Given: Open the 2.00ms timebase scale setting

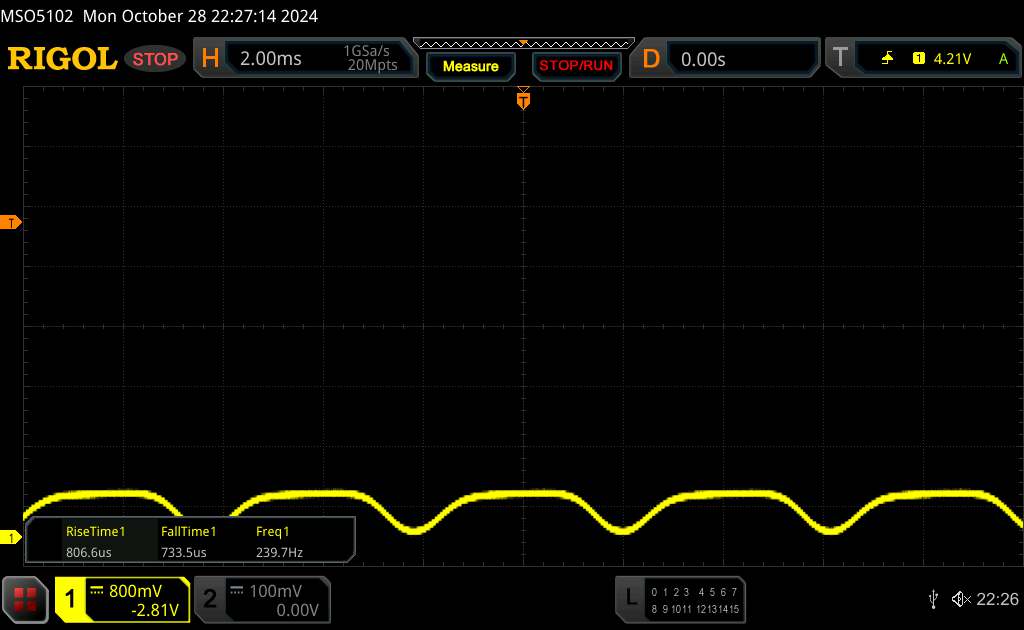Looking at the screenshot, I should pyautogui.click(x=271, y=59).
